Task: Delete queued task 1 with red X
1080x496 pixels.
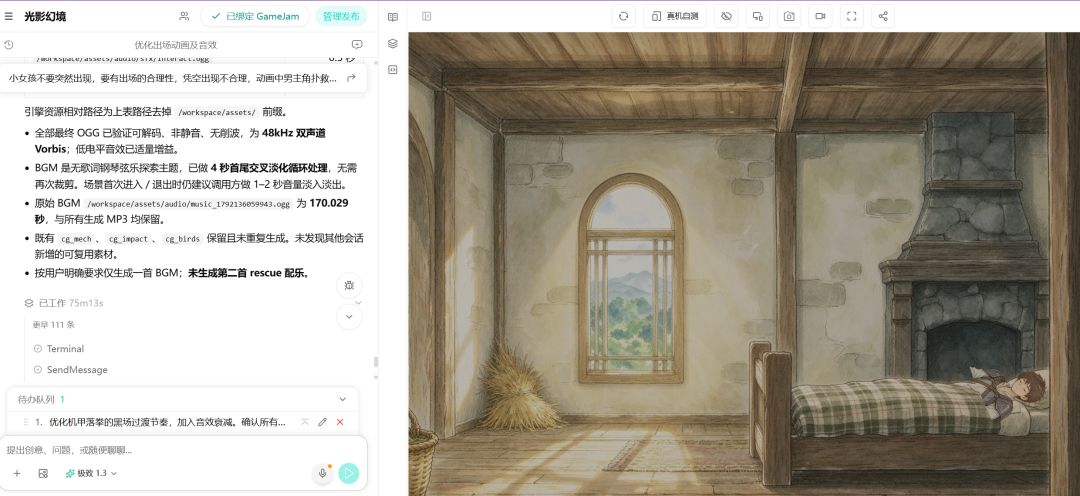Action: coord(340,422)
